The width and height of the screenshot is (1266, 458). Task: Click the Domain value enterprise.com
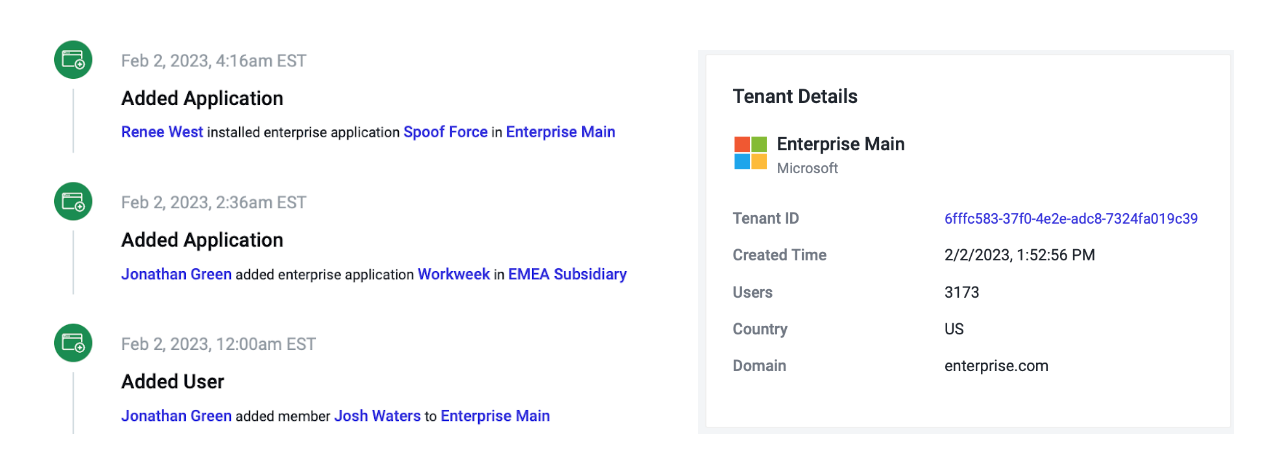(x=996, y=366)
